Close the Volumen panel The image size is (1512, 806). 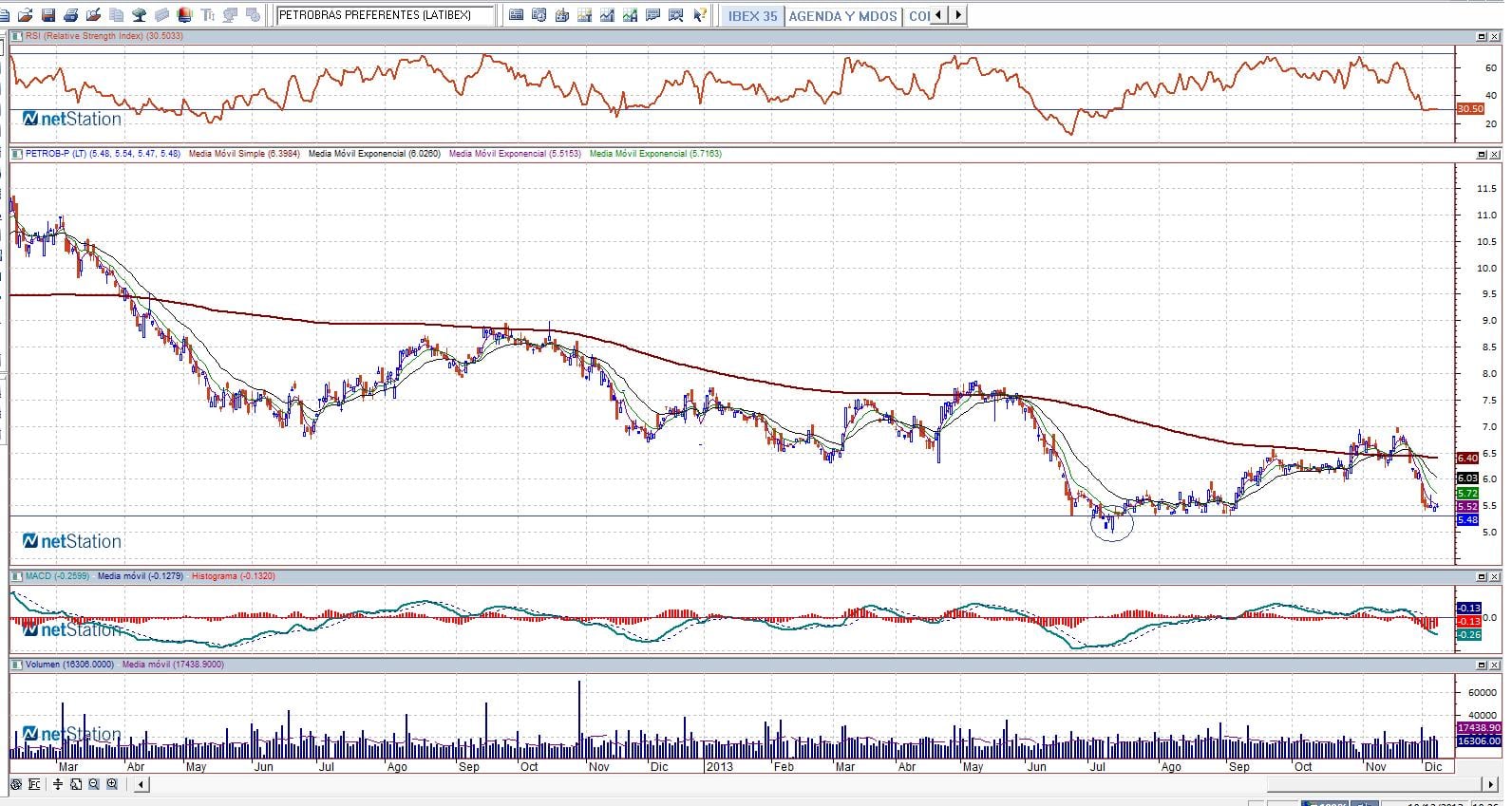coord(1495,665)
